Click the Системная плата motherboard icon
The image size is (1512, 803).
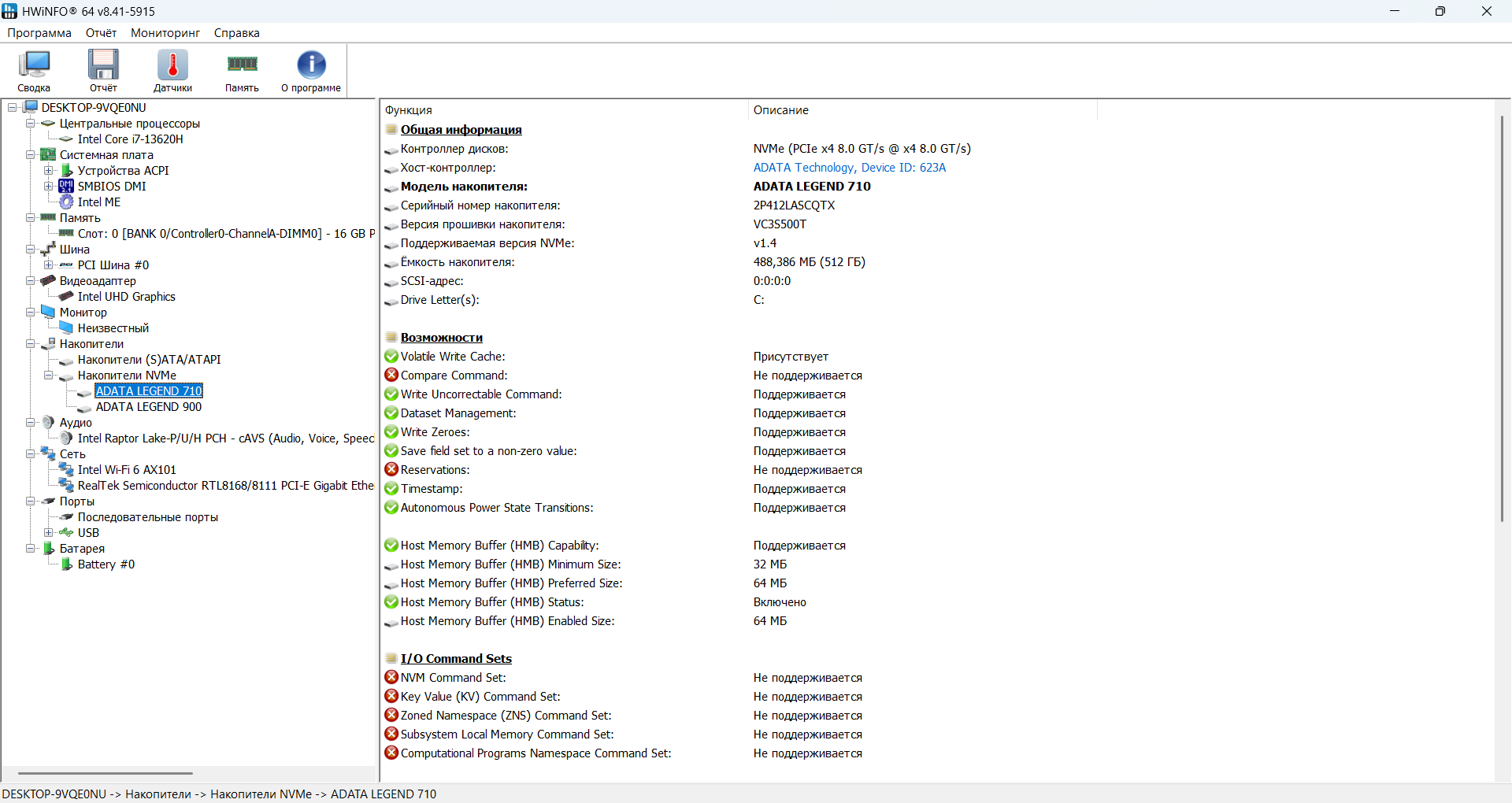pos(48,154)
